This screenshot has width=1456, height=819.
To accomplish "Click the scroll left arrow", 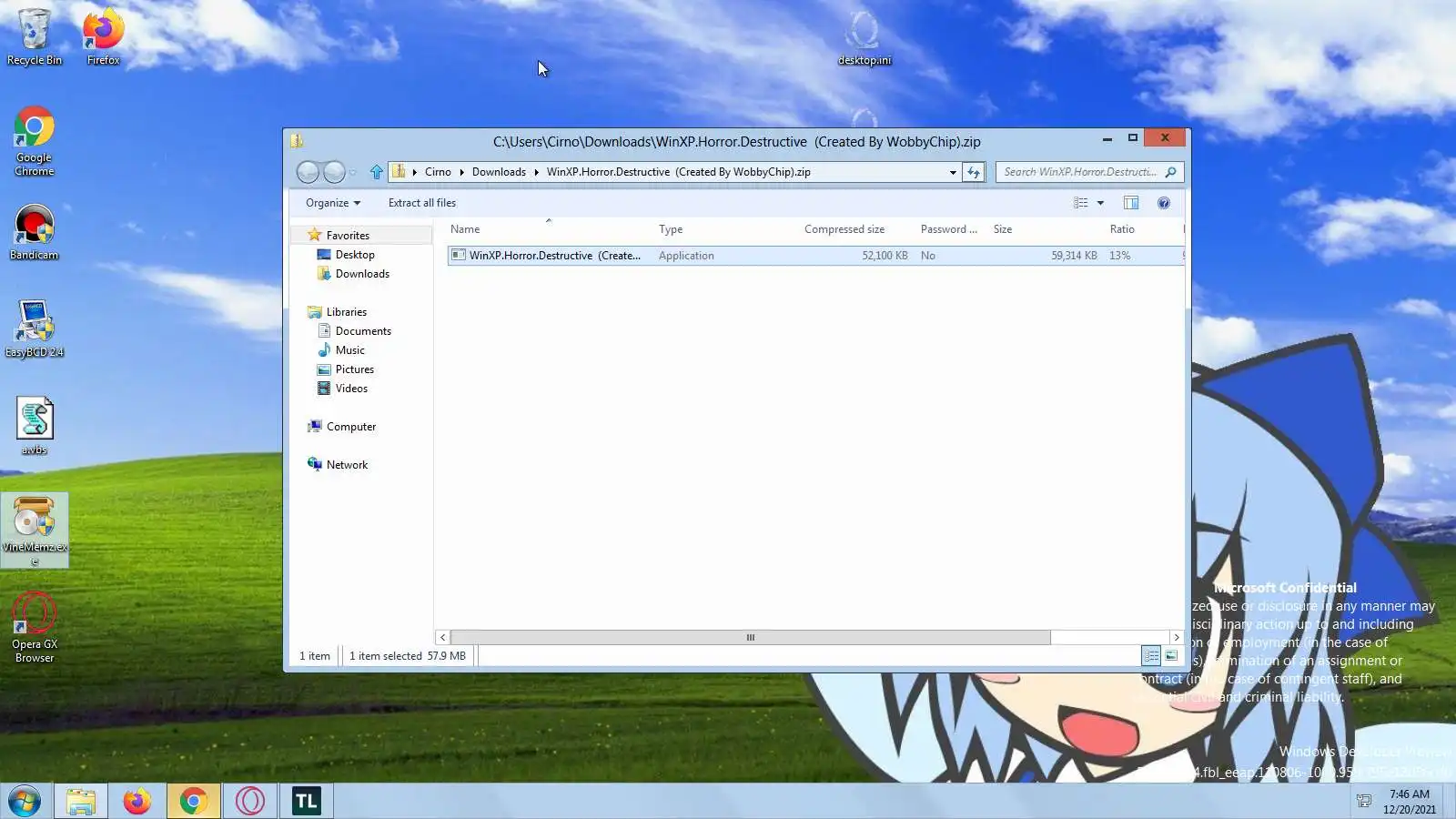I will [x=442, y=638].
